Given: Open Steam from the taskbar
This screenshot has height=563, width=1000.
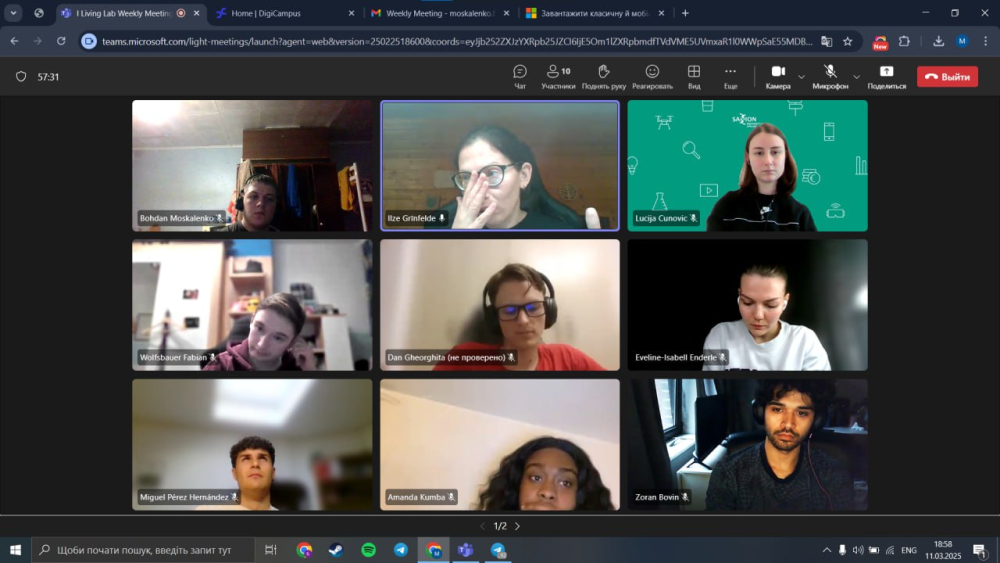Looking at the screenshot, I should [336, 550].
